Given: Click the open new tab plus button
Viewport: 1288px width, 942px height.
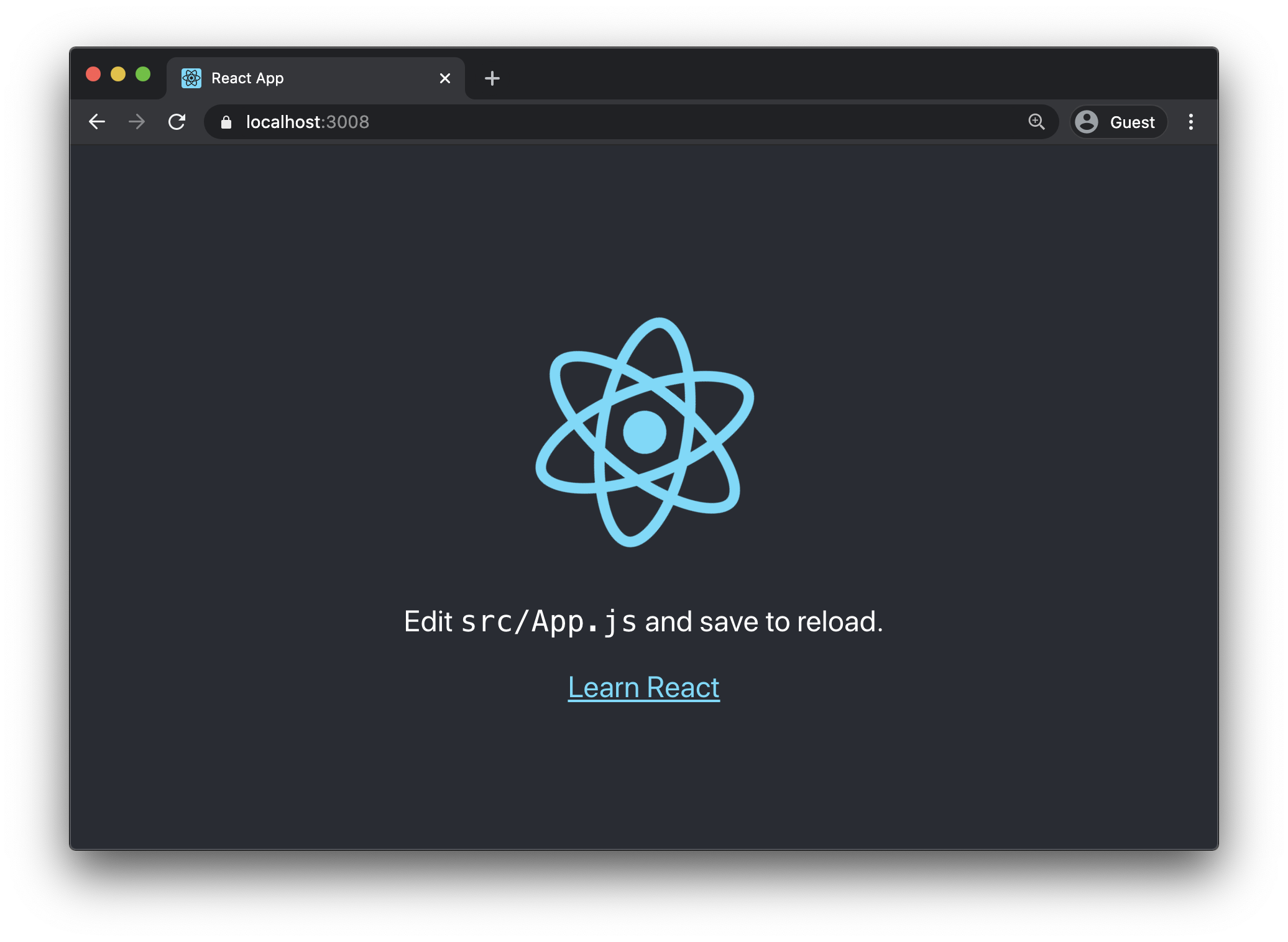Looking at the screenshot, I should tap(492, 78).
